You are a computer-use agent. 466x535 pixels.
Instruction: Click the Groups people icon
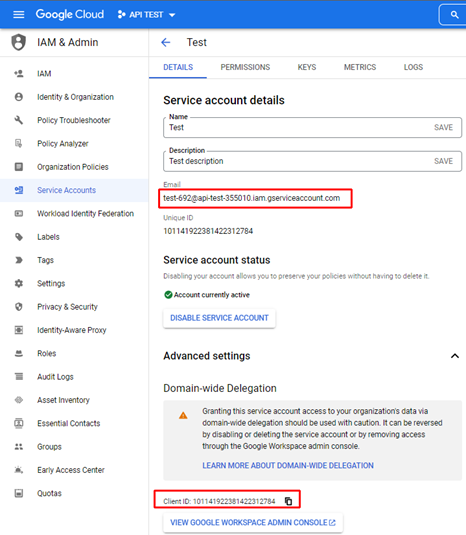click(x=19, y=447)
